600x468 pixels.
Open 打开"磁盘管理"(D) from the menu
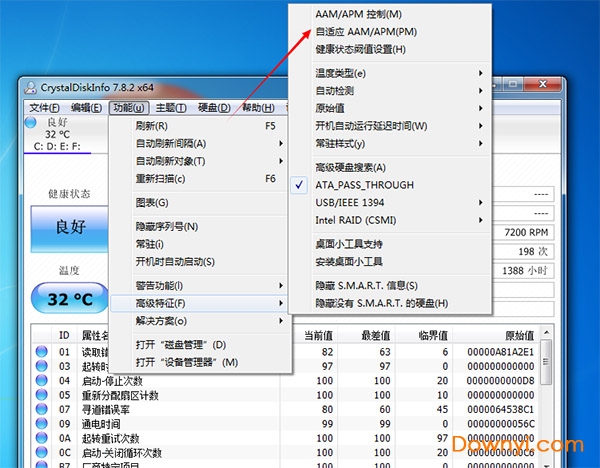tap(187, 345)
